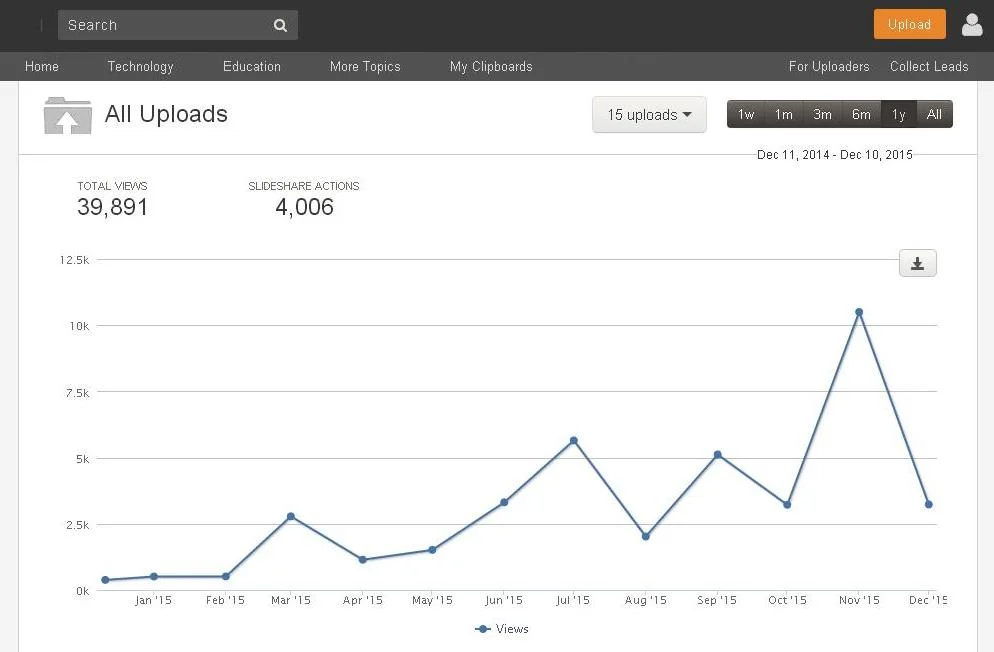Select the 1m time range
The width and height of the screenshot is (994, 652).
[x=784, y=114]
